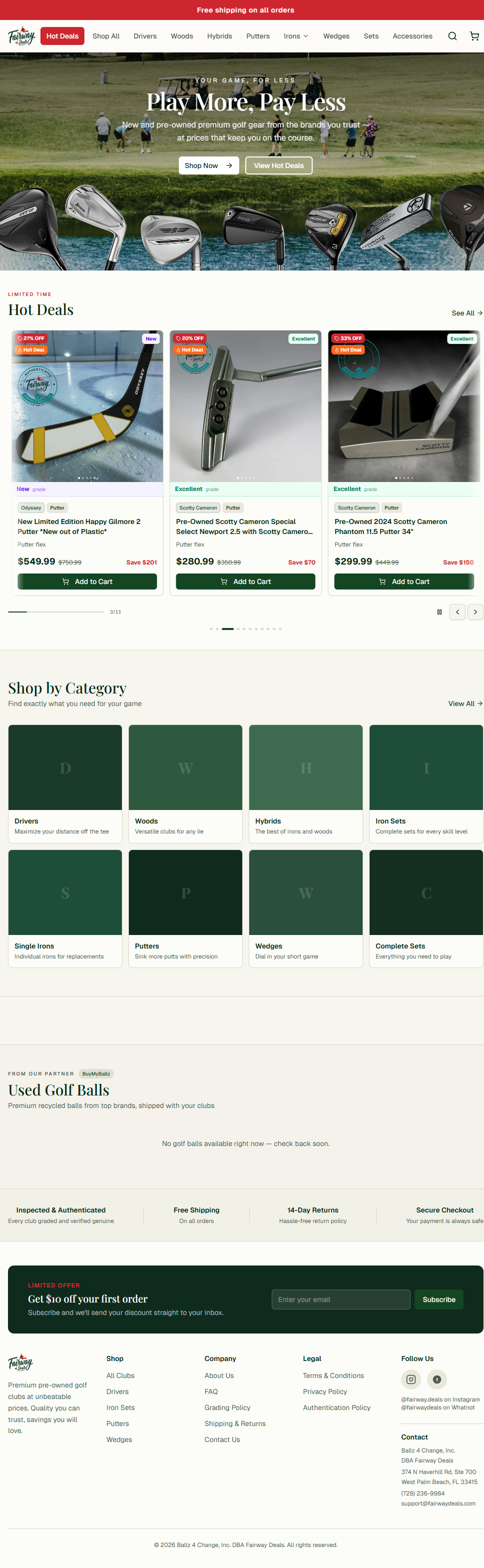
Task: Open Drivers in navigation bar
Action: [145, 36]
